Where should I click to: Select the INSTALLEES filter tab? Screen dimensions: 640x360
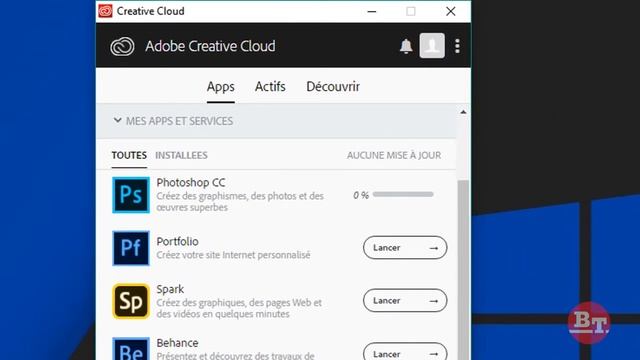181,156
